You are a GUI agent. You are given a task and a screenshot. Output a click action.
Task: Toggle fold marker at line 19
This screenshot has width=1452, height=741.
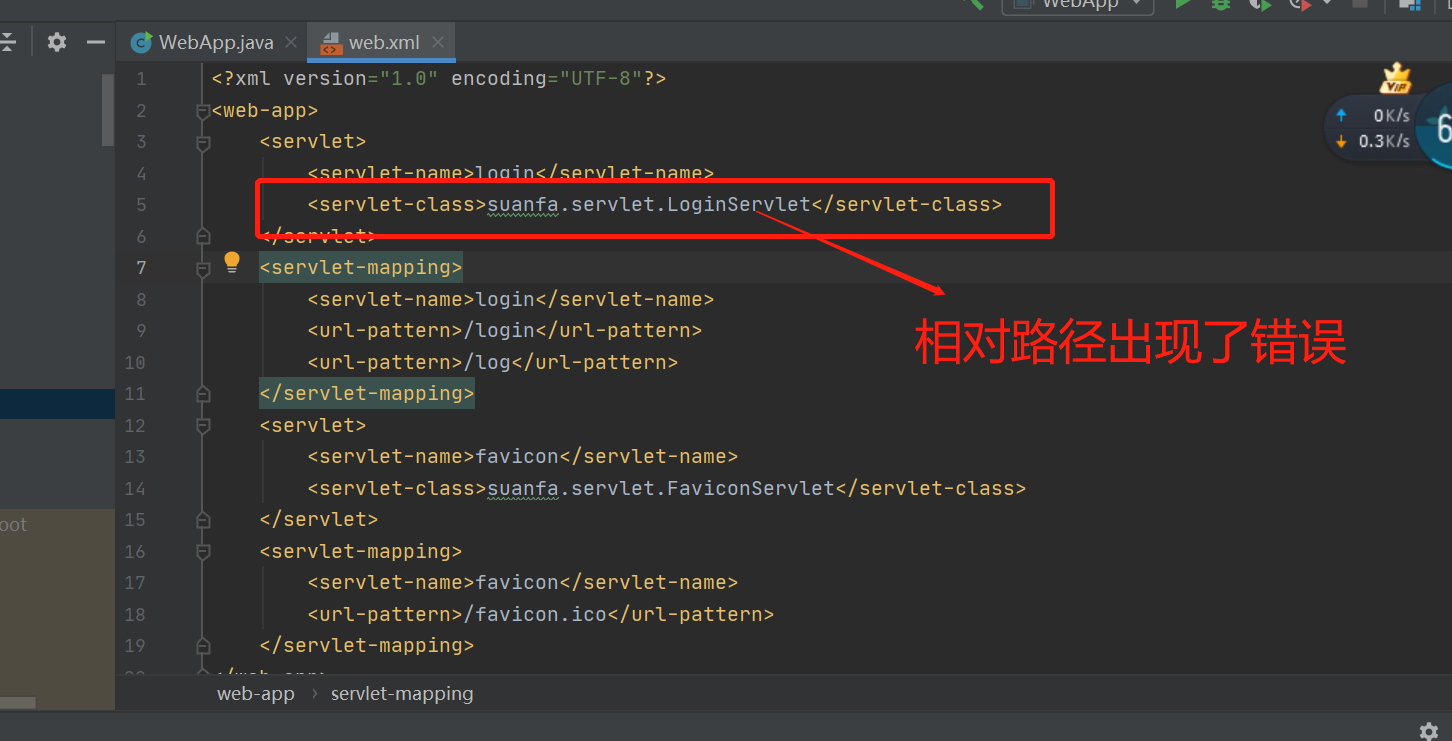coord(204,645)
